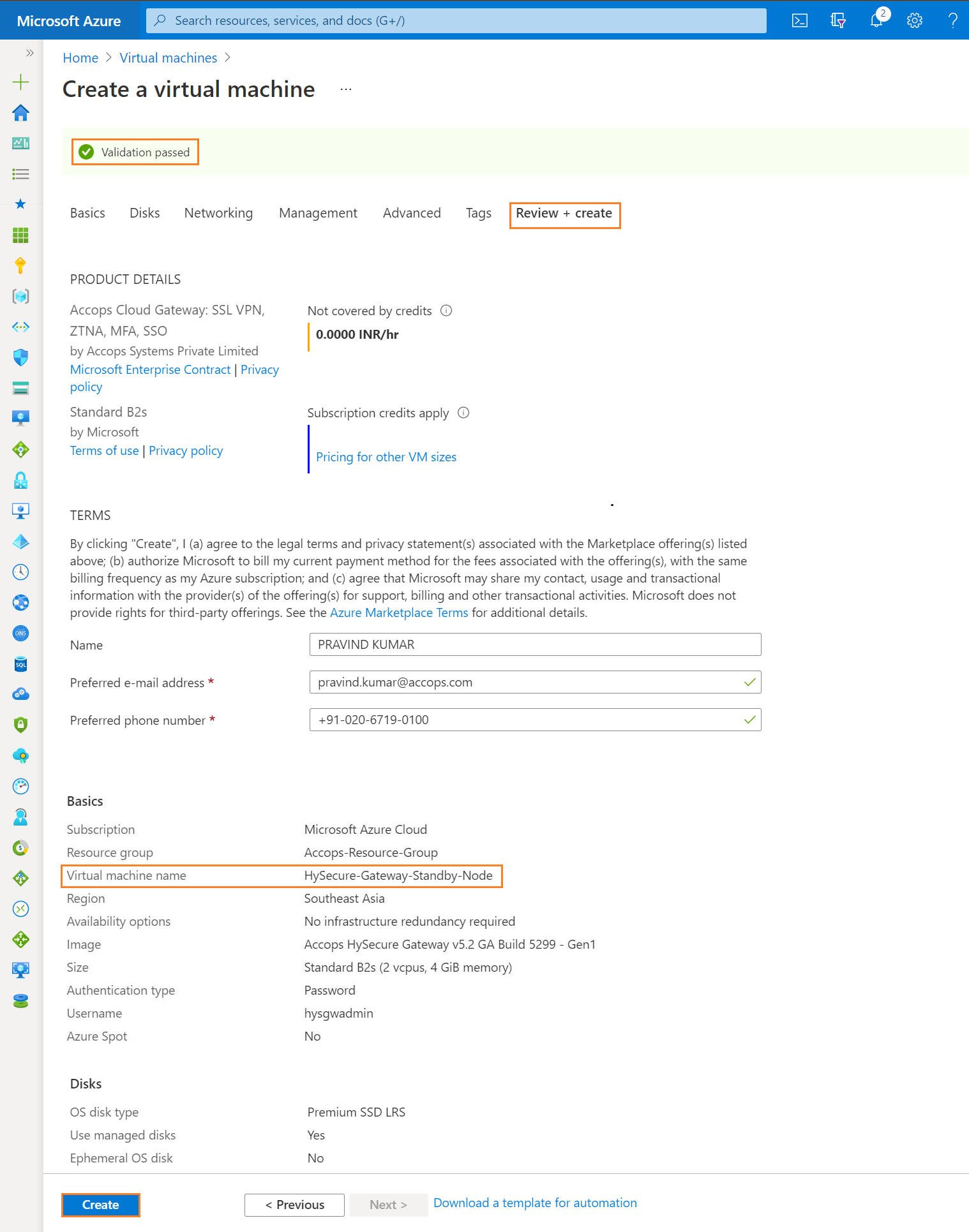Show info for Not covered by credits
Image resolution: width=969 pixels, height=1232 pixels.
point(446,311)
